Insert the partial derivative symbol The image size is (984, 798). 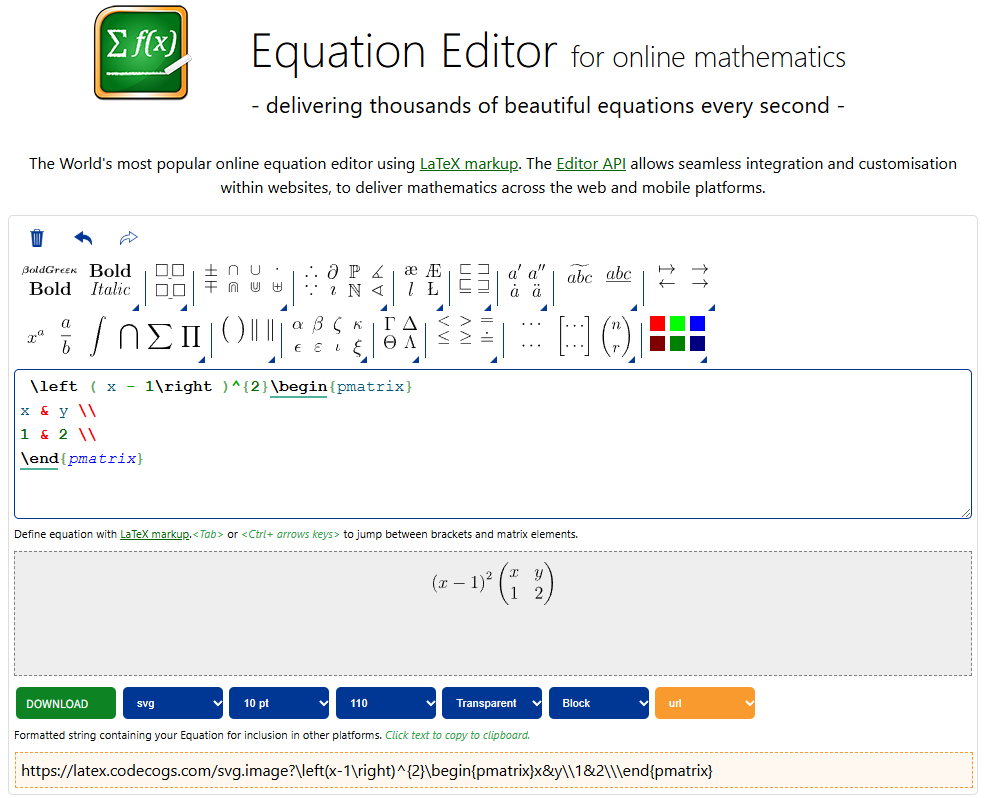coord(333,271)
